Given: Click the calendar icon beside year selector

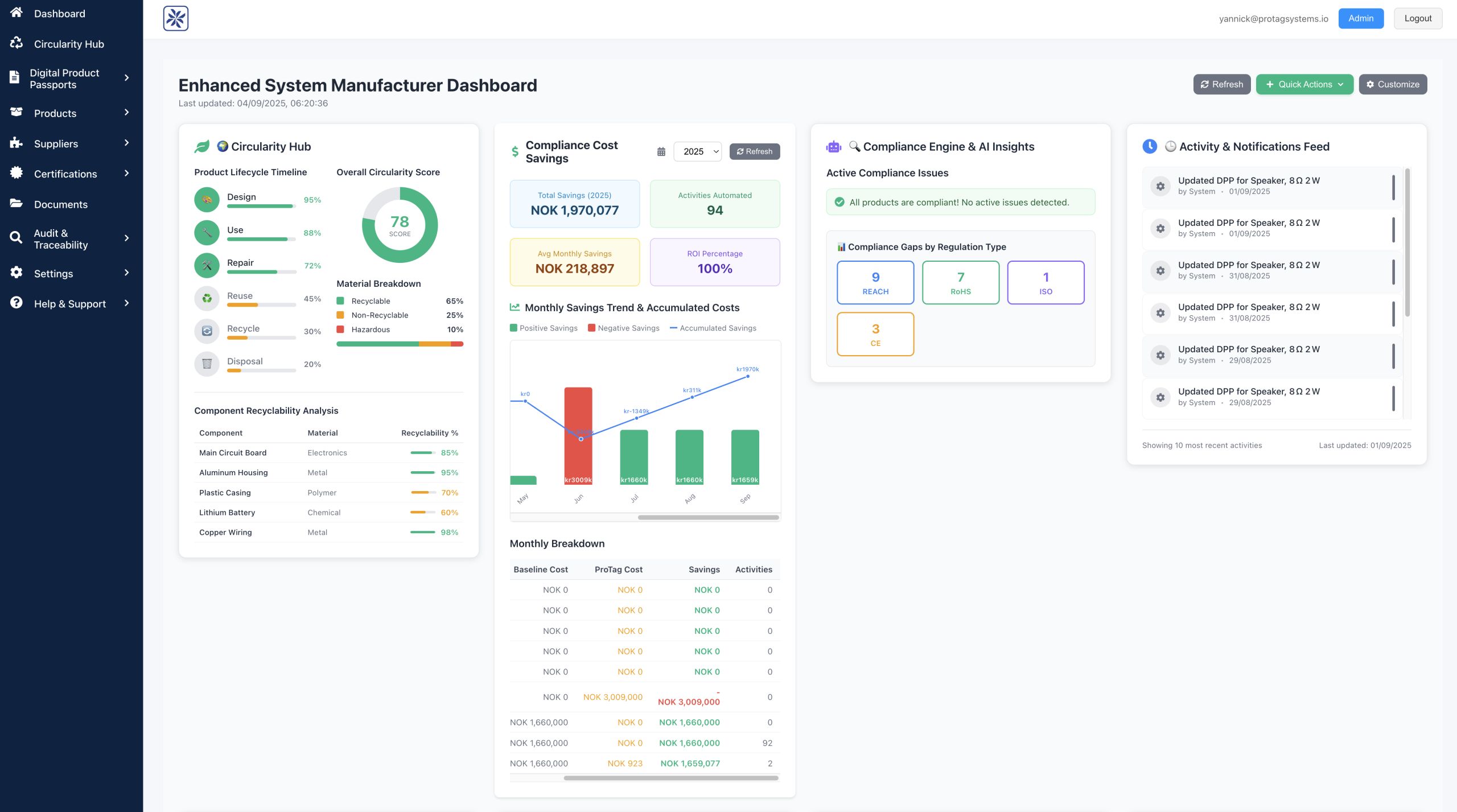Looking at the screenshot, I should pos(661,151).
